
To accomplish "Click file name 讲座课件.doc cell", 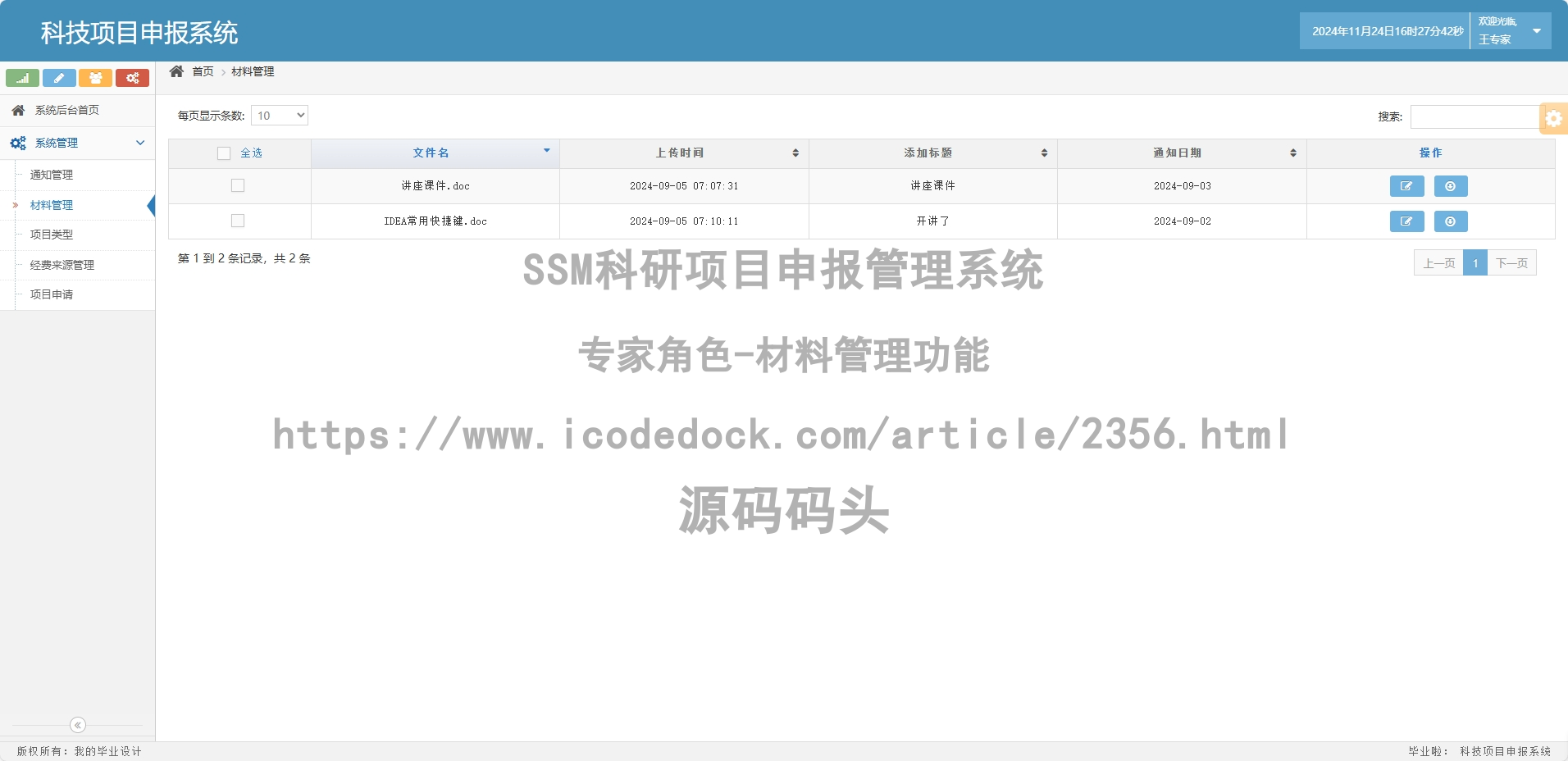I will [x=435, y=186].
